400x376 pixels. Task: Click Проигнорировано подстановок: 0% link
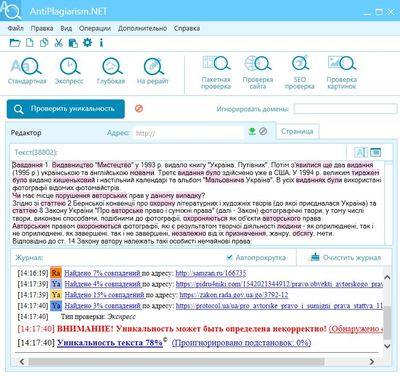coord(241,343)
